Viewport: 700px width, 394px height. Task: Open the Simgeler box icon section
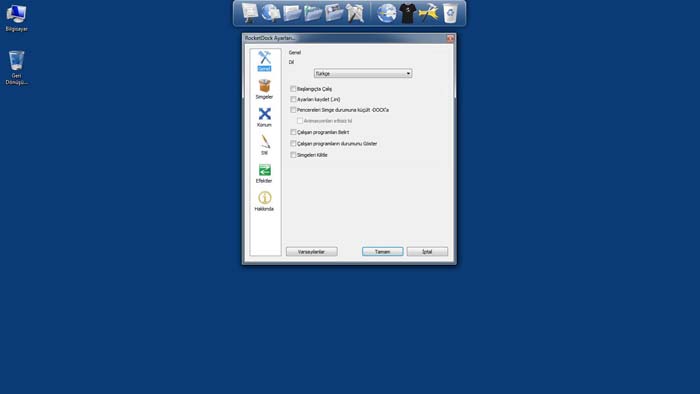tap(264, 89)
